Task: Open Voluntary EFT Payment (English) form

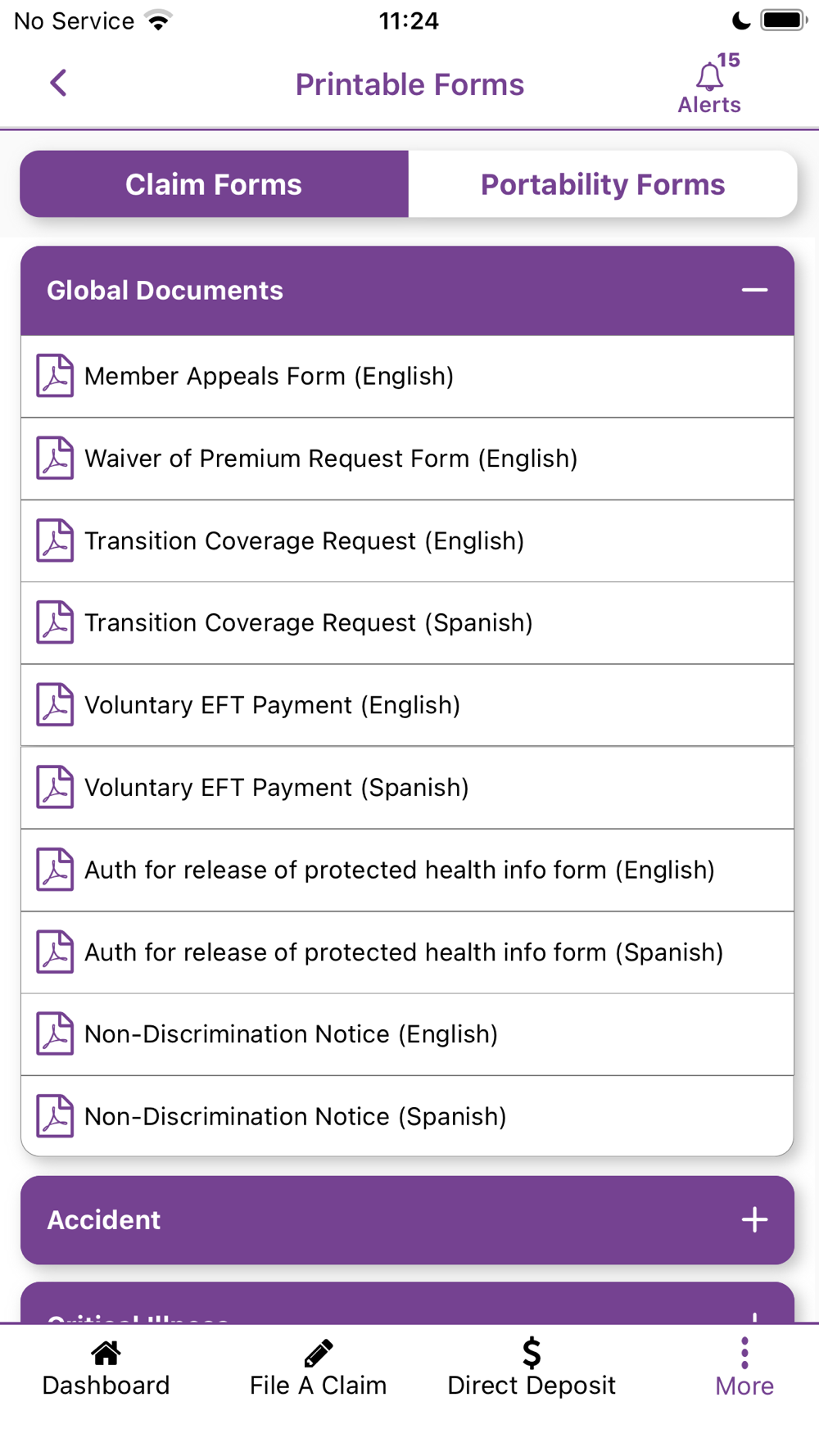Action: point(273,705)
